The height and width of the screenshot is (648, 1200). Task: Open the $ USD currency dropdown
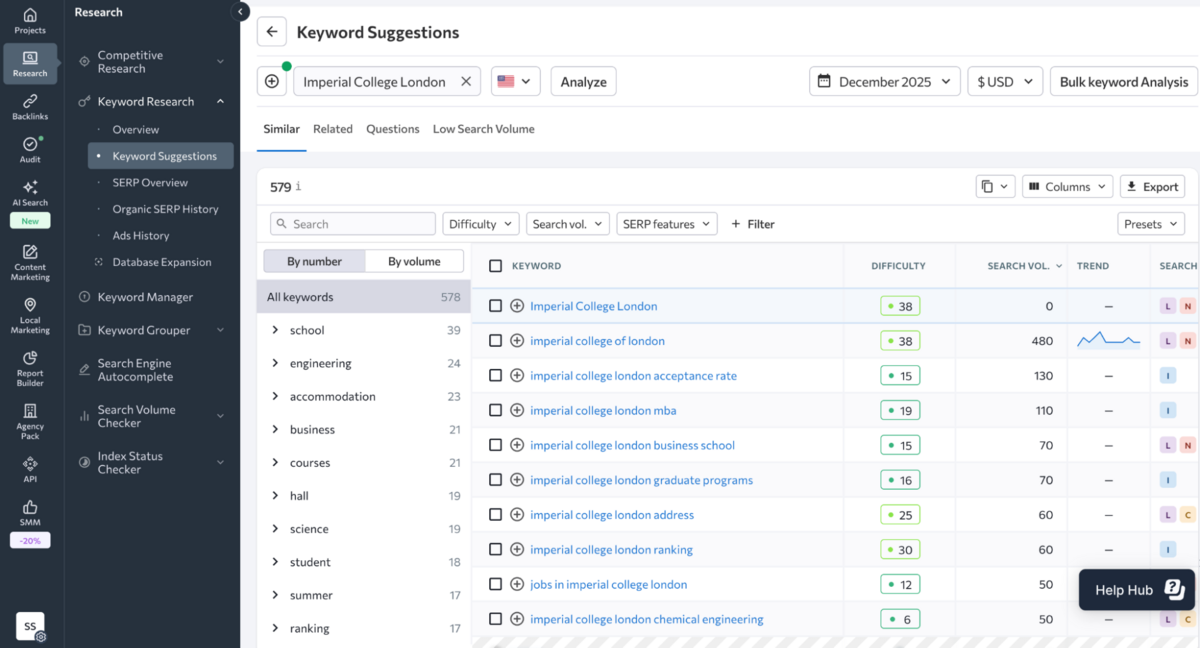(1005, 82)
